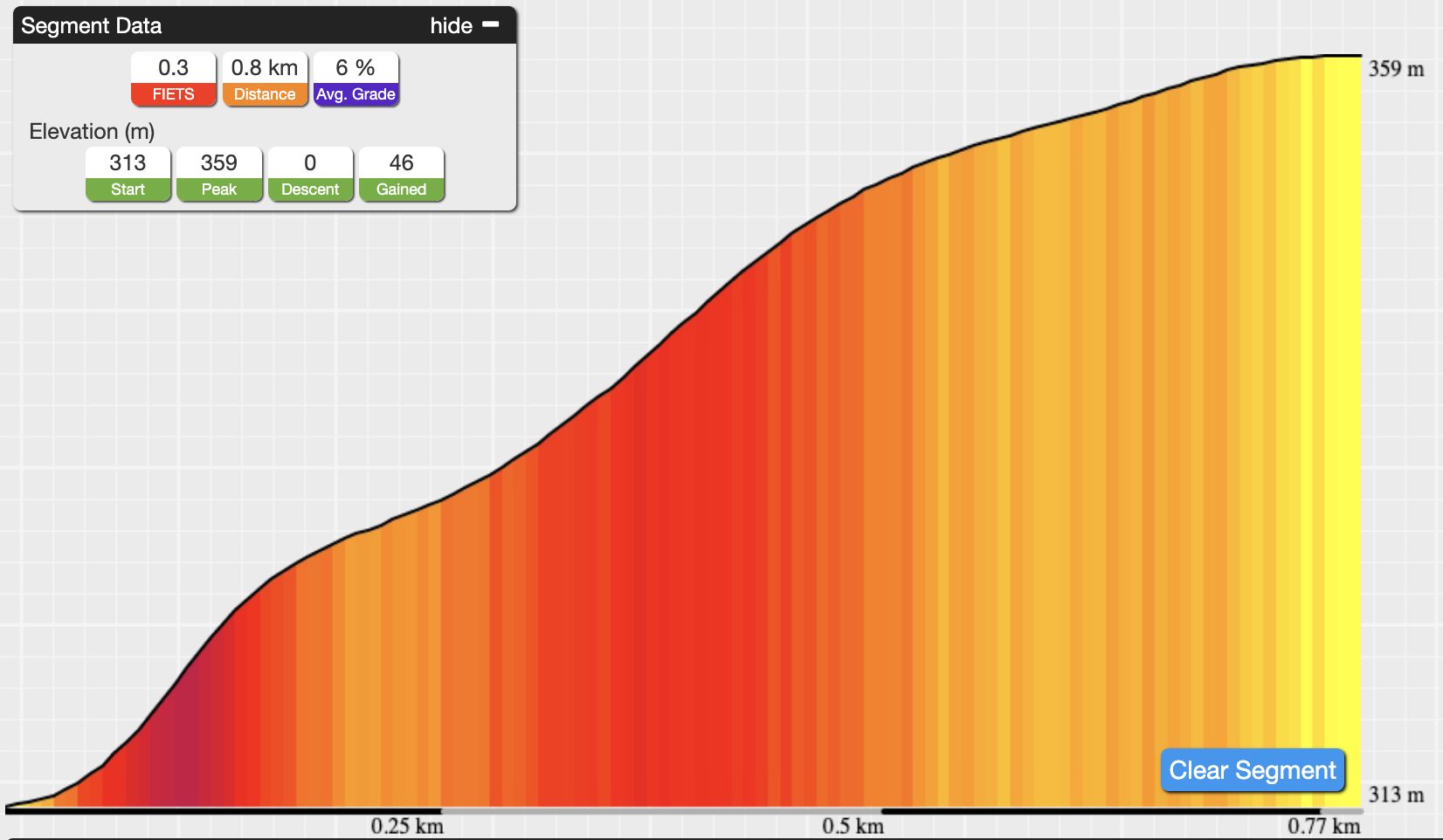
Task: Click the bright yellow flat section
Action: click(1343, 419)
